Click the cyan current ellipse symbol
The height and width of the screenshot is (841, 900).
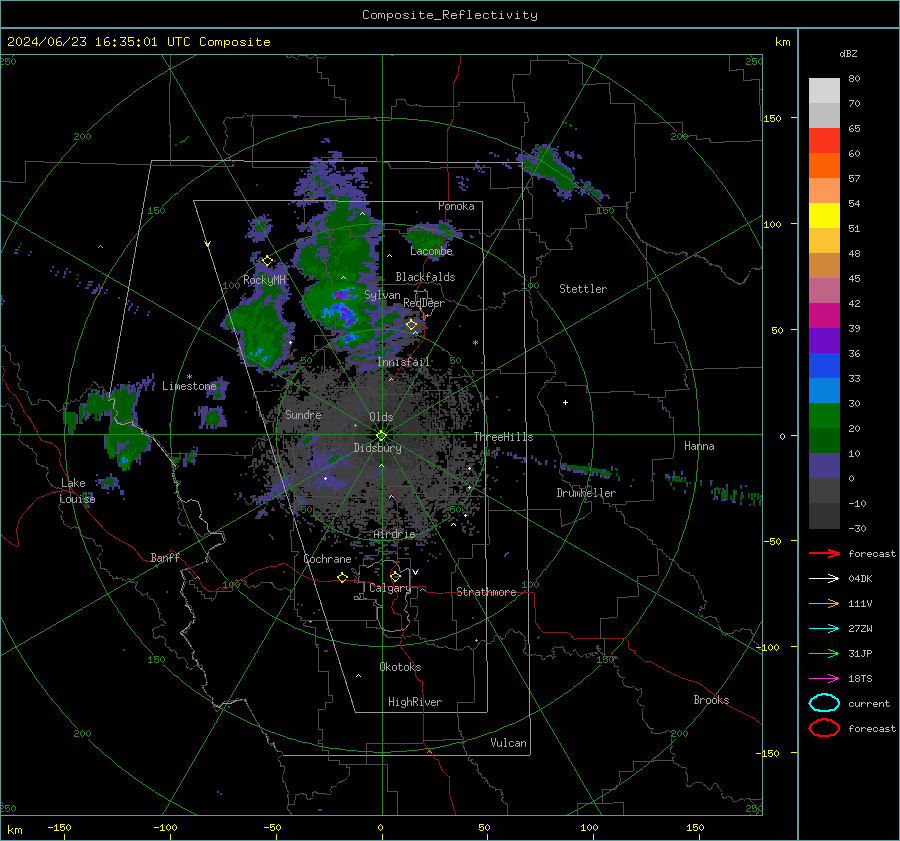click(x=824, y=703)
